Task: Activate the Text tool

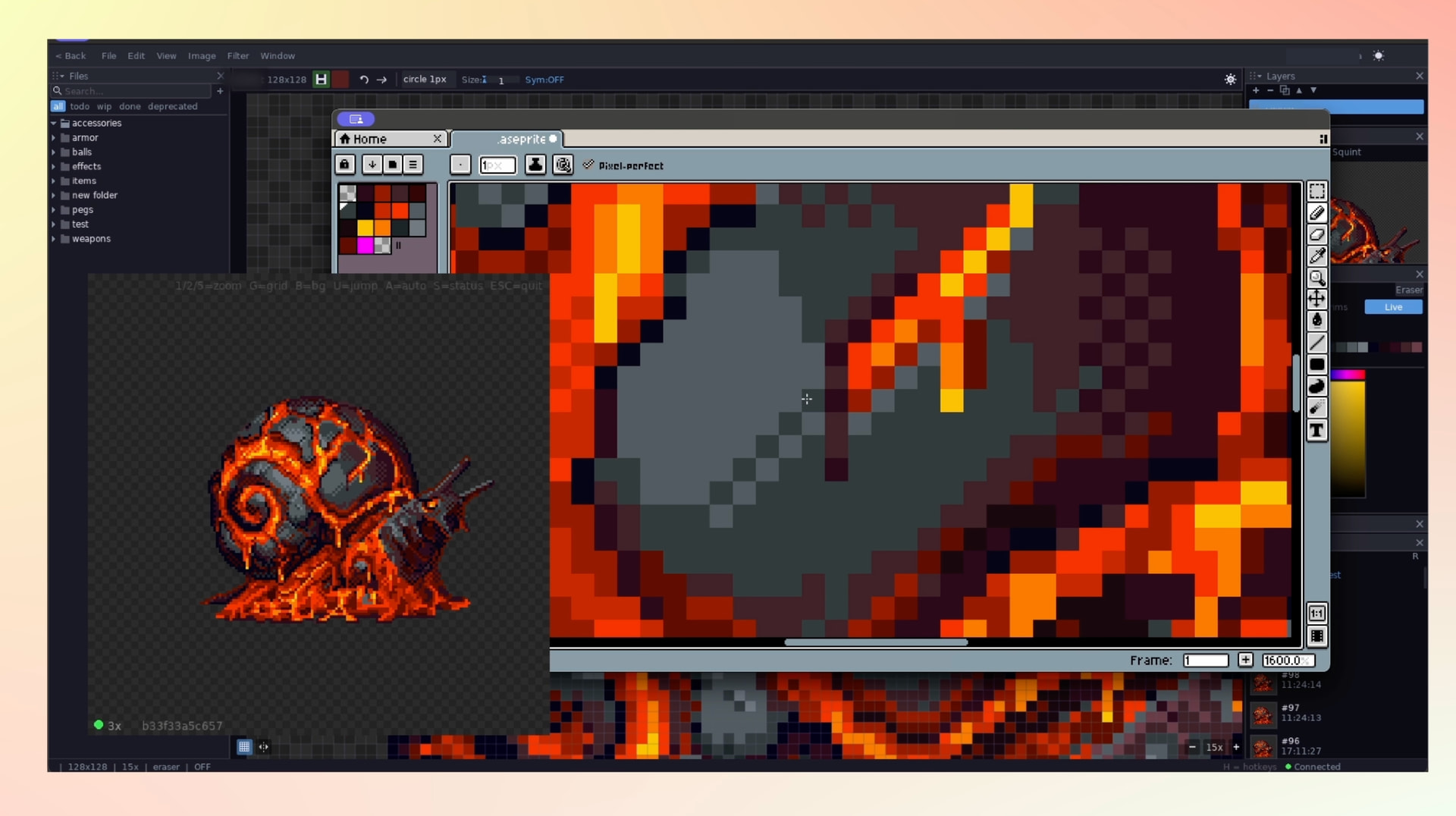Action: point(1317,431)
